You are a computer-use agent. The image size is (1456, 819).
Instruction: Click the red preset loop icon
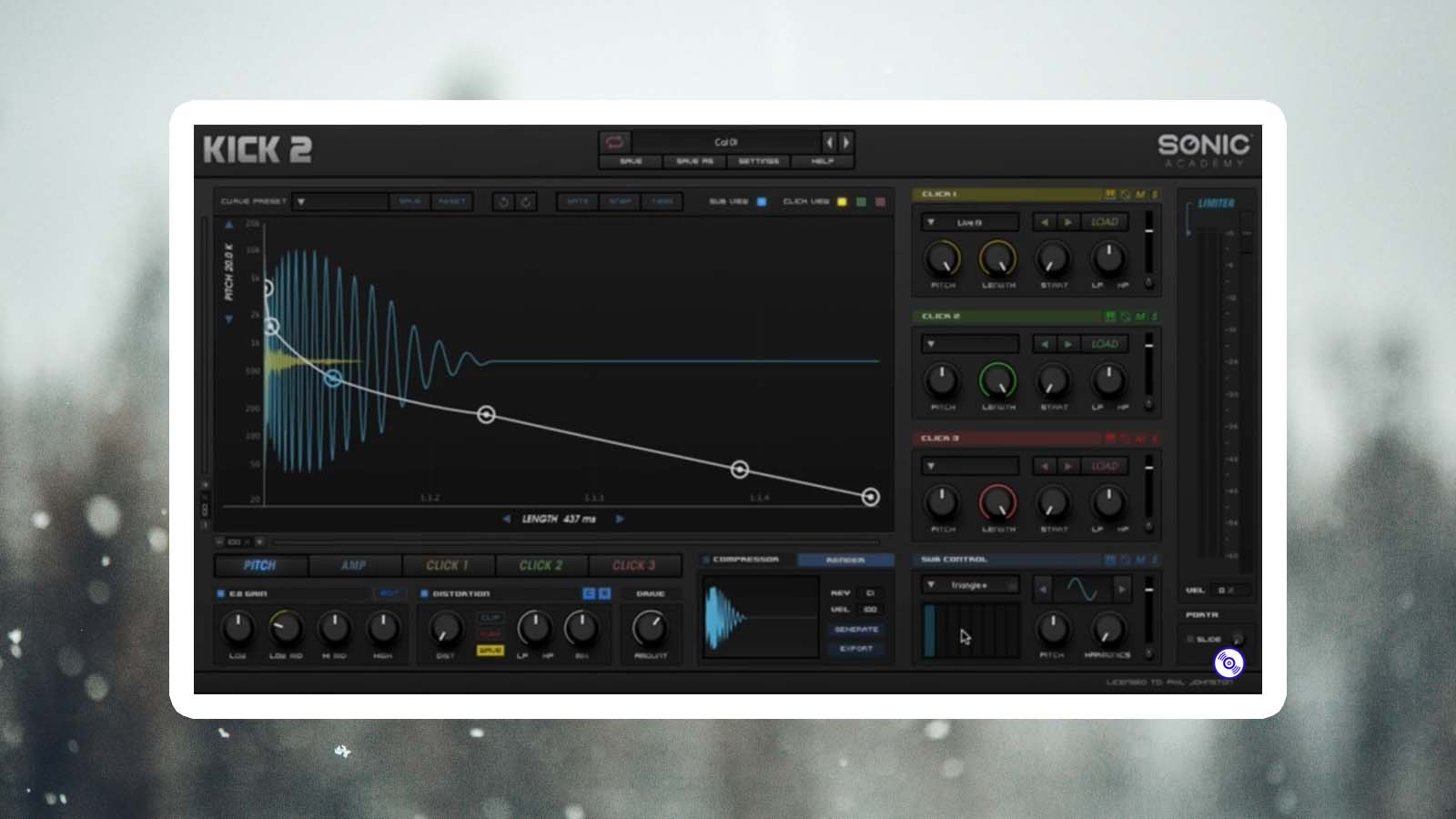point(614,142)
